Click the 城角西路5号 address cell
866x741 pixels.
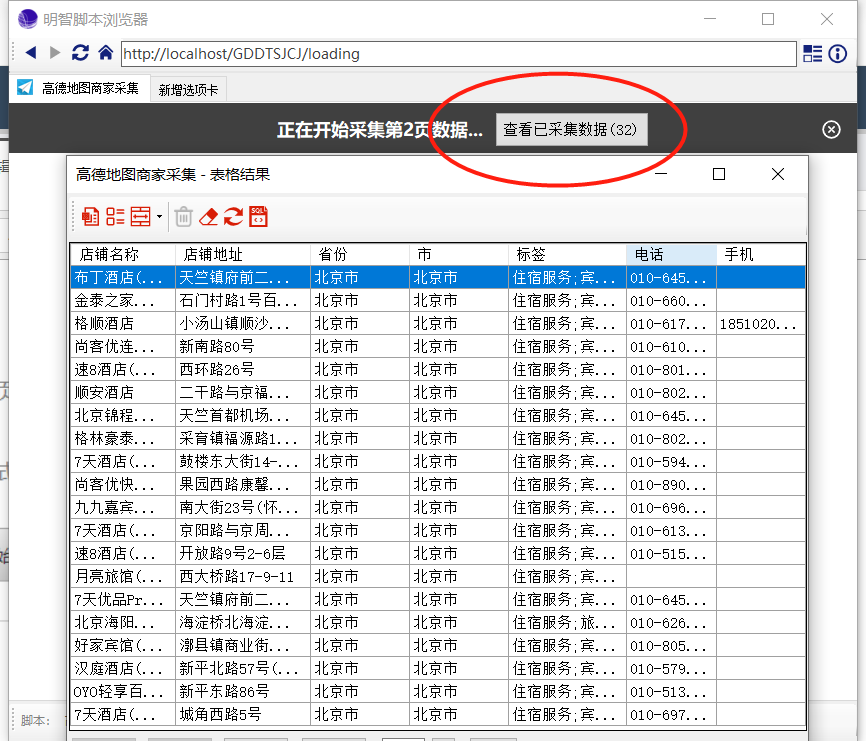coord(243,714)
